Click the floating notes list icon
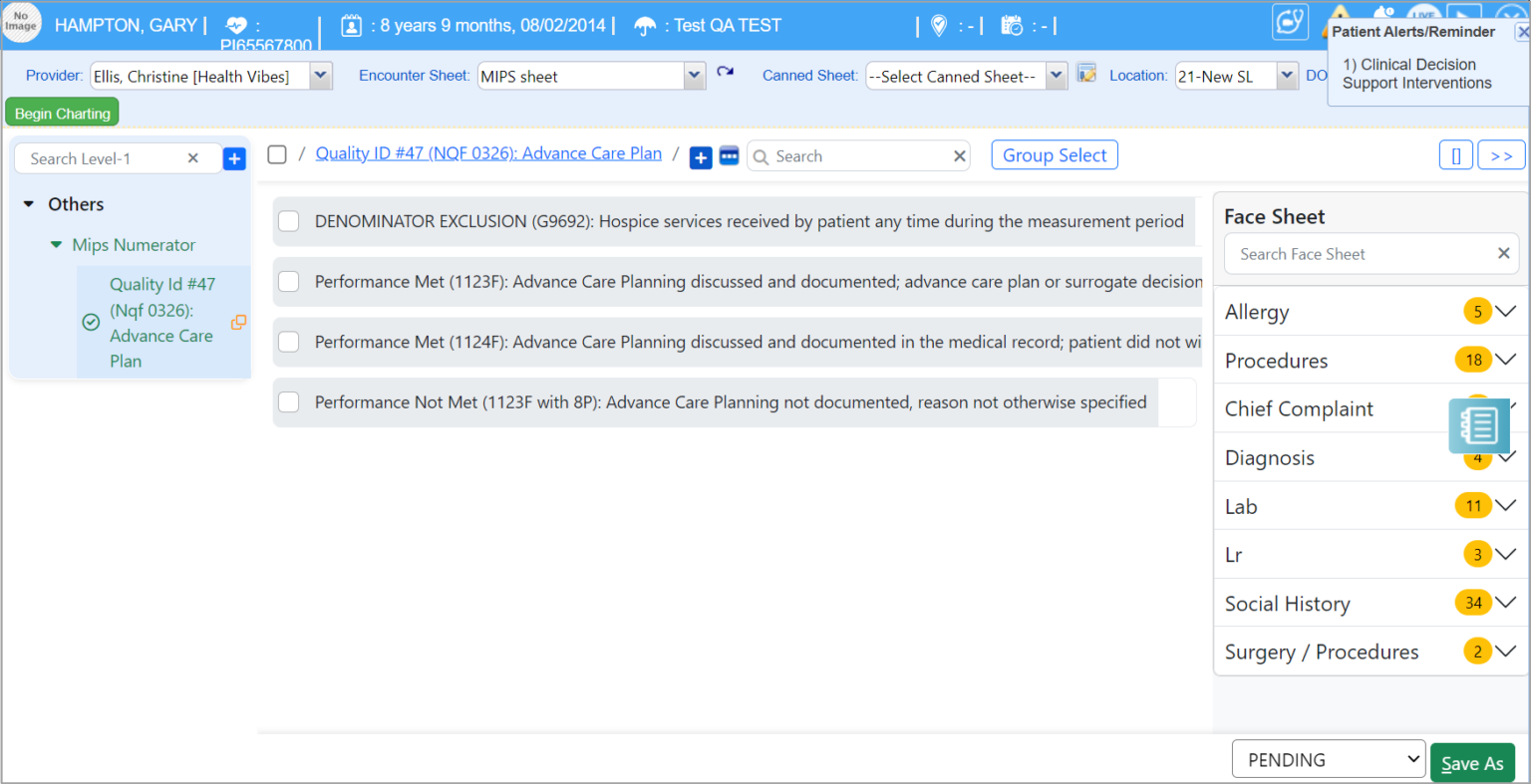1531x784 pixels. click(1479, 425)
